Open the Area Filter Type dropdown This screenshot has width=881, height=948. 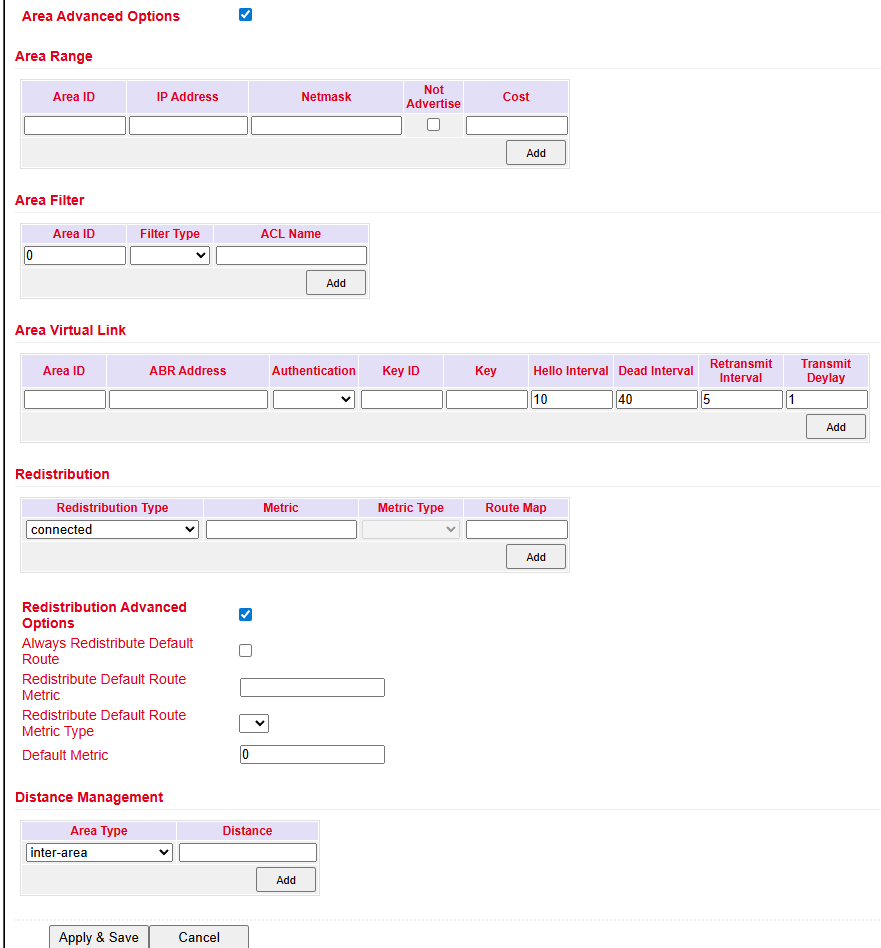tap(170, 256)
